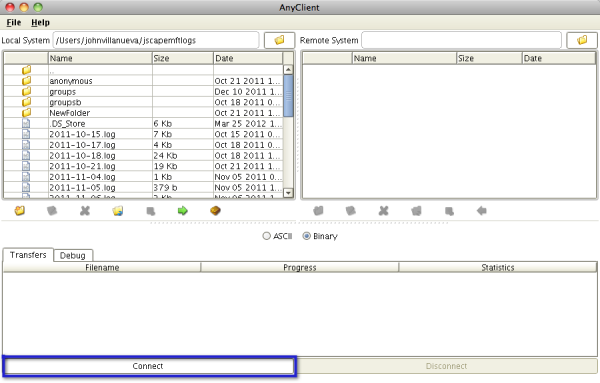The height and width of the screenshot is (383, 600).
Task: Select the 2011-10-15.log file name
Action: pos(82,134)
